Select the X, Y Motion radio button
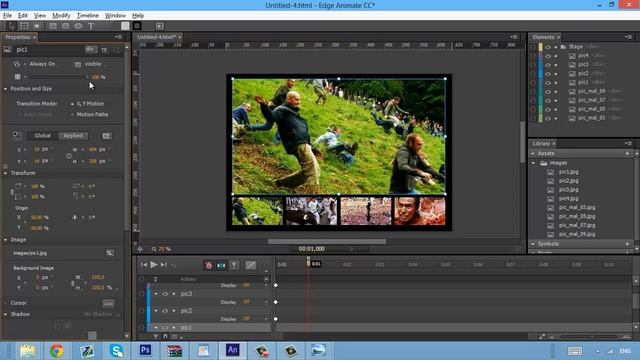 click(x=72, y=104)
